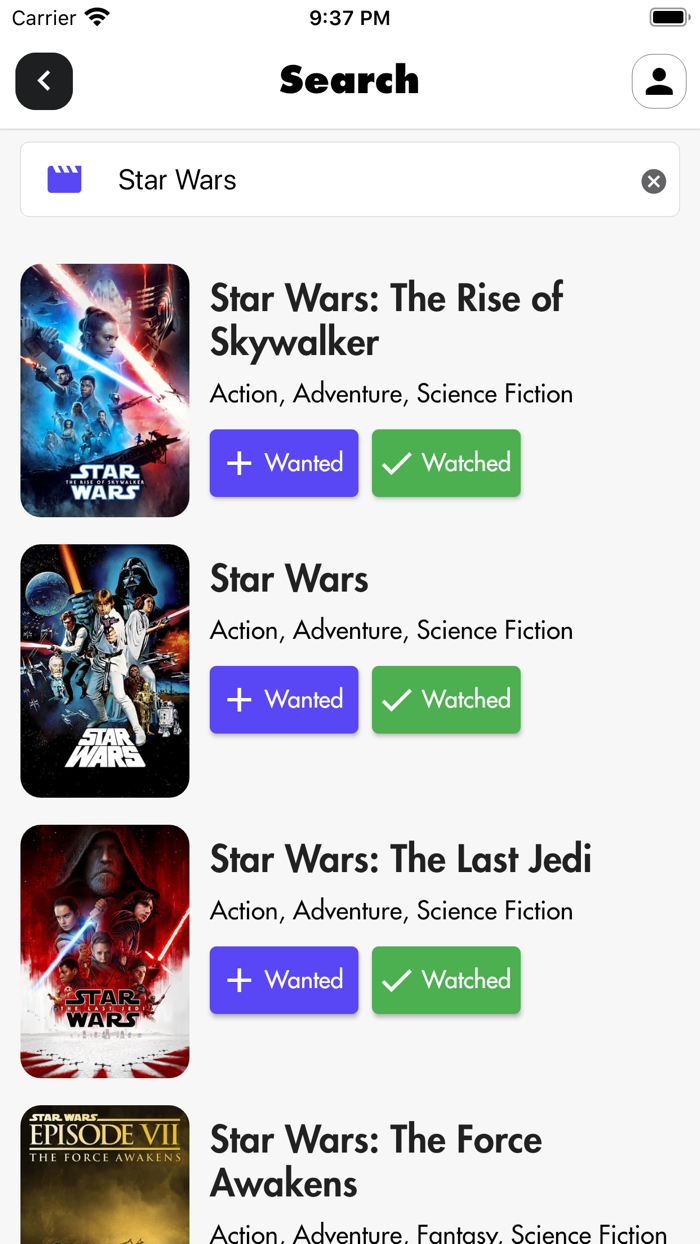
Task: Click the battery indicator in the status bar
Action: [668, 16]
